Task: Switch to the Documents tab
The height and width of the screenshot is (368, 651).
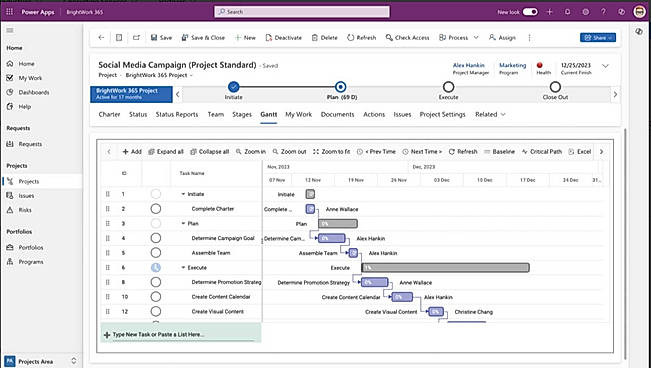Action: click(338, 114)
